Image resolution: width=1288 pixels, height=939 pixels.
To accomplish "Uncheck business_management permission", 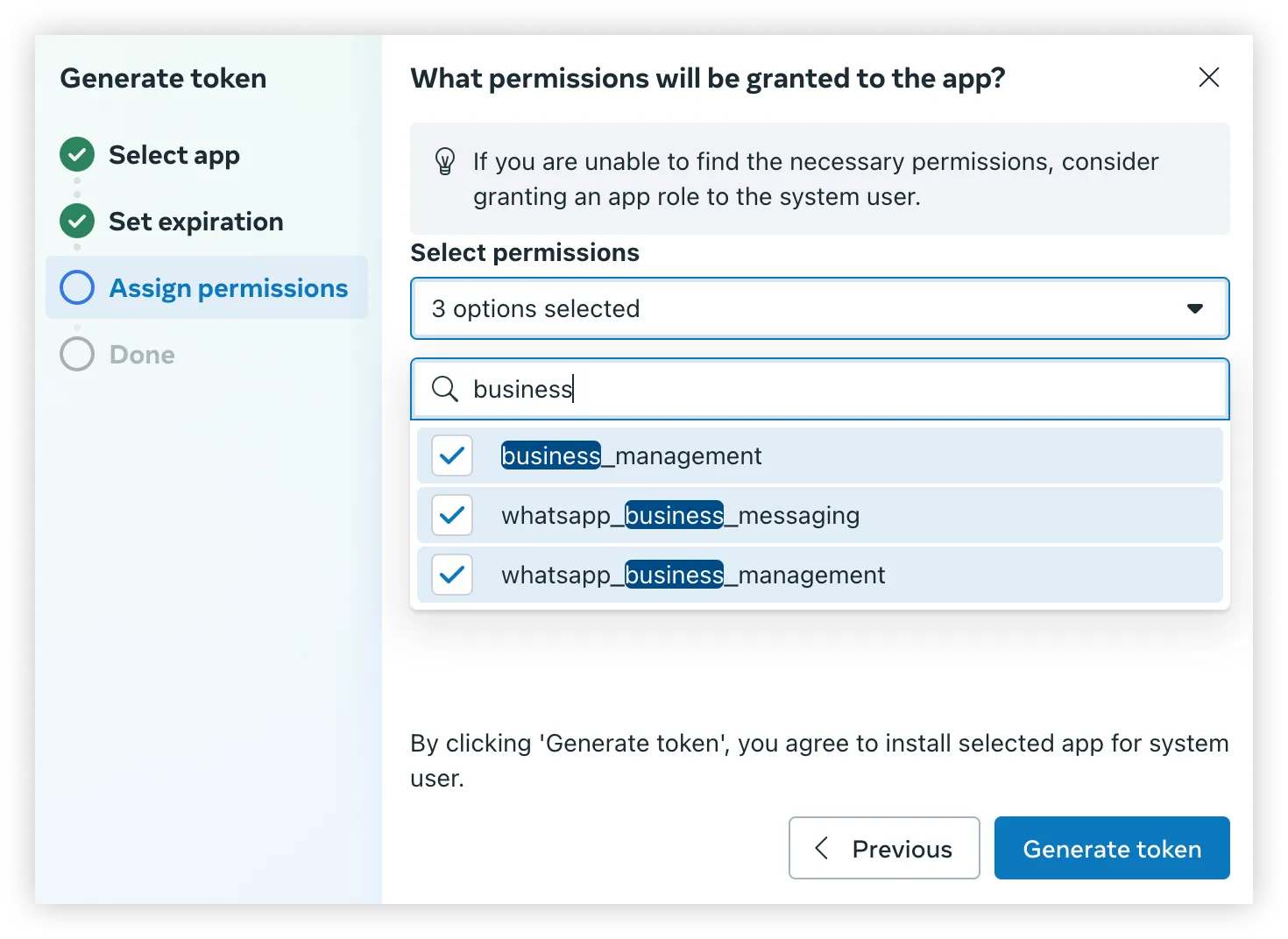I will pos(451,455).
